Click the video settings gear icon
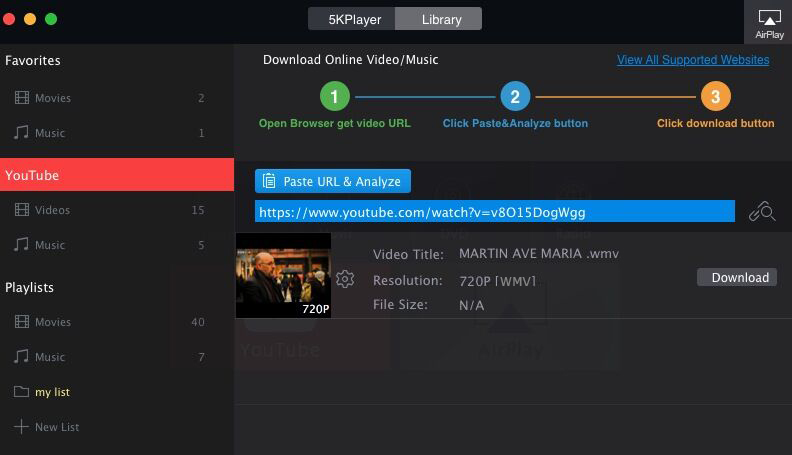This screenshot has width=792, height=455. click(345, 279)
